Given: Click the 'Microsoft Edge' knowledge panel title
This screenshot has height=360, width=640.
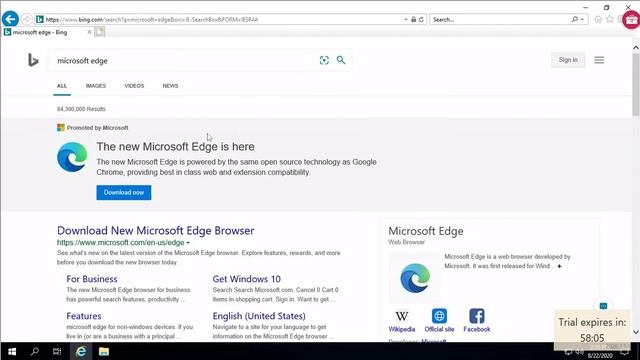Looking at the screenshot, I should pyautogui.click(x=426, y=231).
